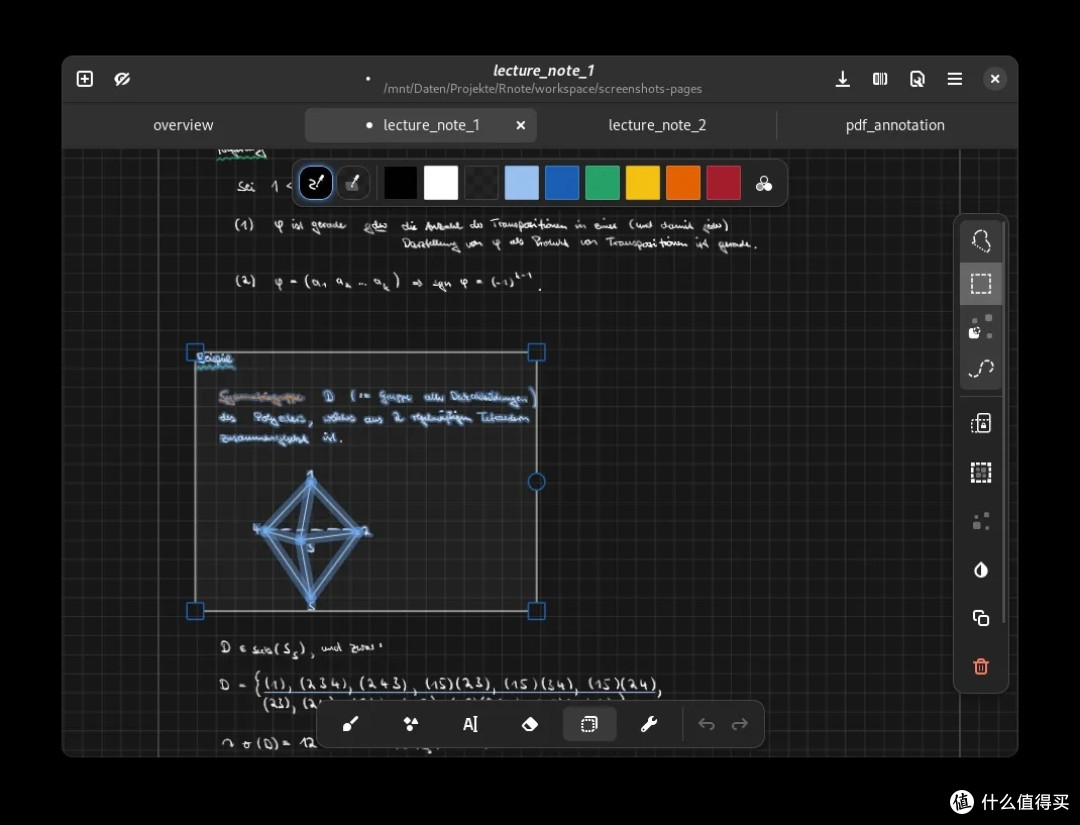
Task: Click the select all strokes icon
Action: 981,472
